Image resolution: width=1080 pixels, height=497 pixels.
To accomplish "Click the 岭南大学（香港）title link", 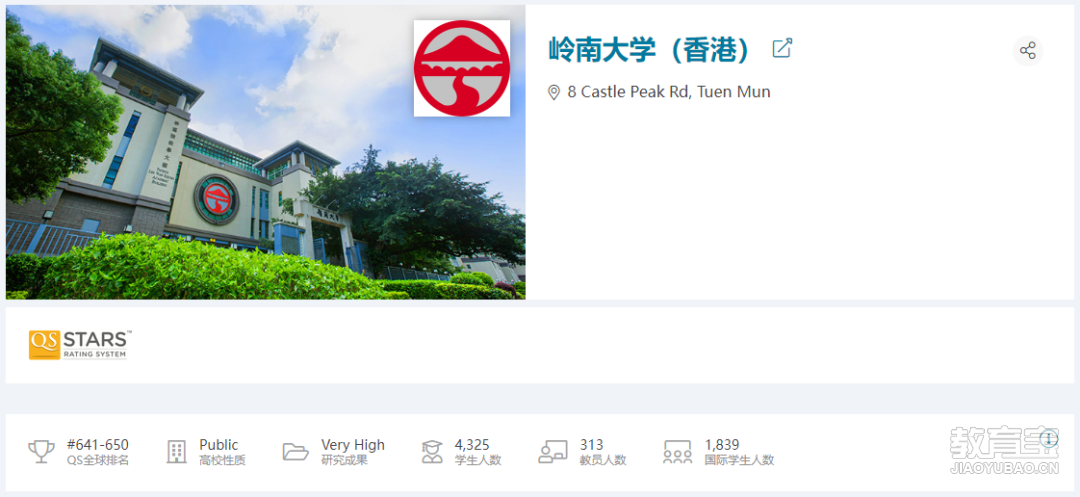I will coord(649,50).
